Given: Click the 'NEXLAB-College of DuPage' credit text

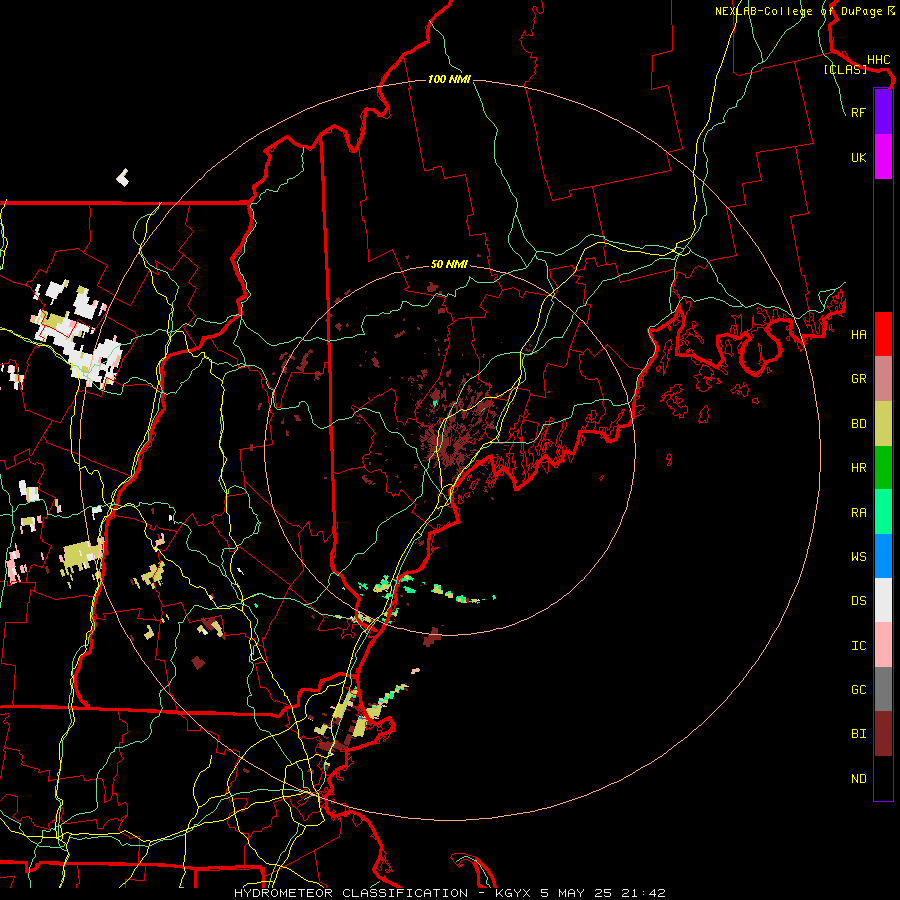Looking at the screenshot, I should [x=801, y=11].
